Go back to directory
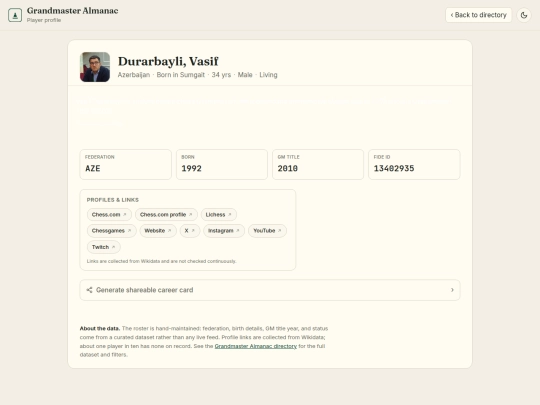The image size is (540, 405). [x=478, y=15]
